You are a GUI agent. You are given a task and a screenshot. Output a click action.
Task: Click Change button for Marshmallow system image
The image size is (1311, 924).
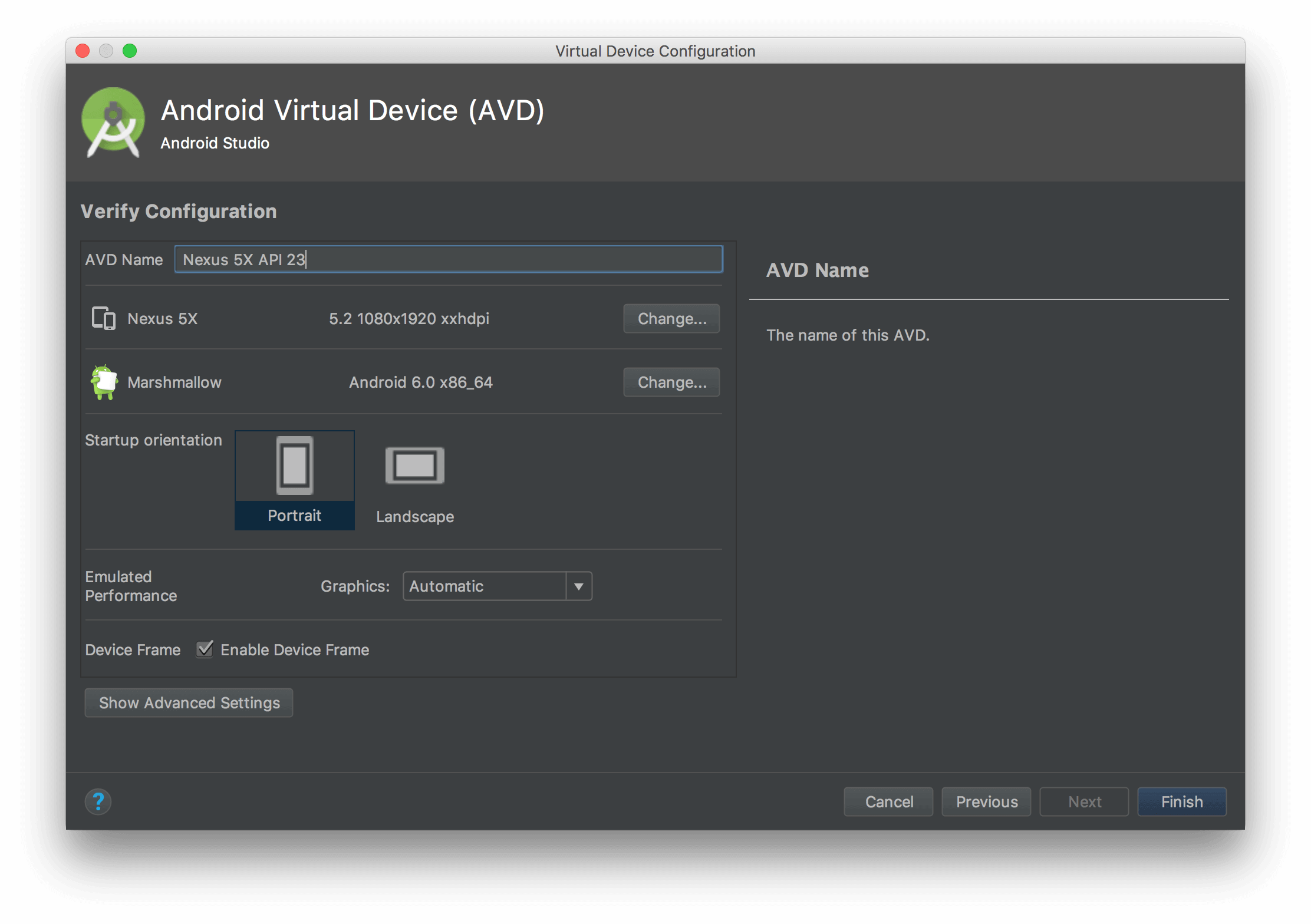coord(671,382)
